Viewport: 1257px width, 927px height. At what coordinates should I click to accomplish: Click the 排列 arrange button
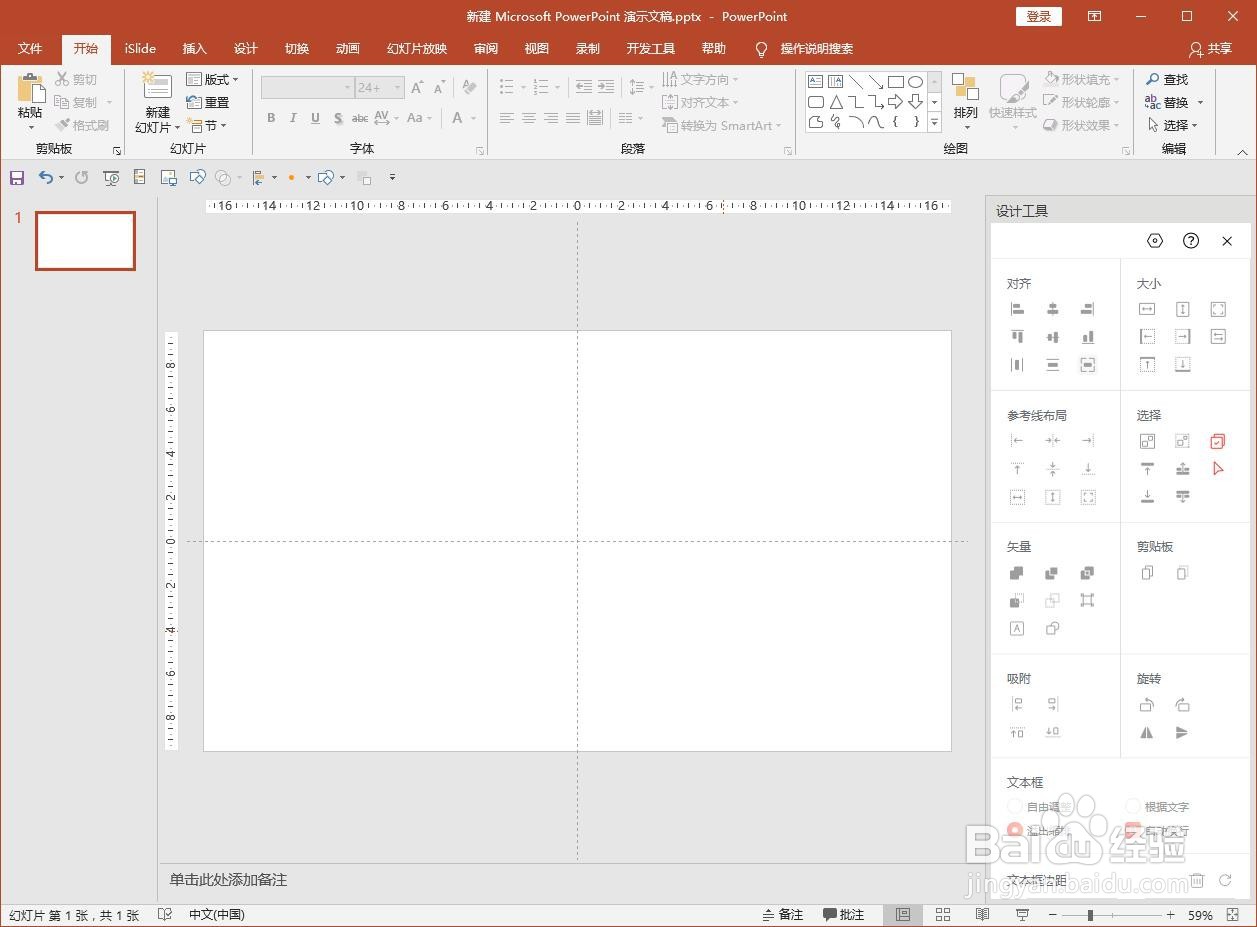coord(965,100)
